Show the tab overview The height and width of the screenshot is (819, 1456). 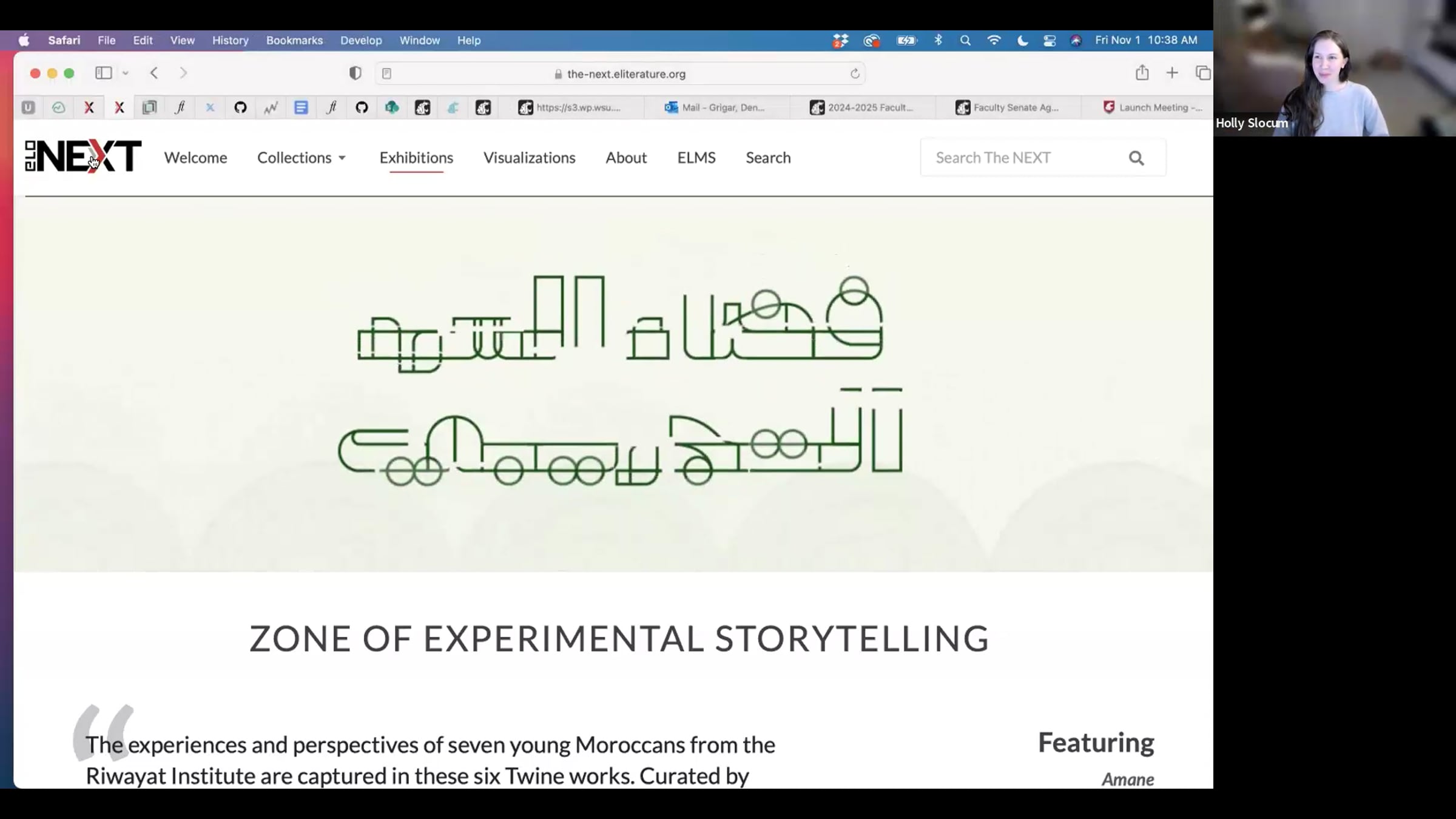click(1203, 73)
